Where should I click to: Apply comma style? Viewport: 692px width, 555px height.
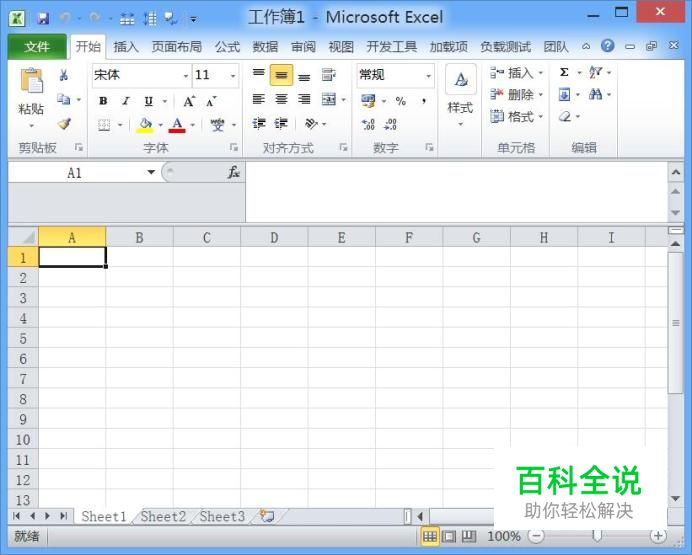point(424,101)
